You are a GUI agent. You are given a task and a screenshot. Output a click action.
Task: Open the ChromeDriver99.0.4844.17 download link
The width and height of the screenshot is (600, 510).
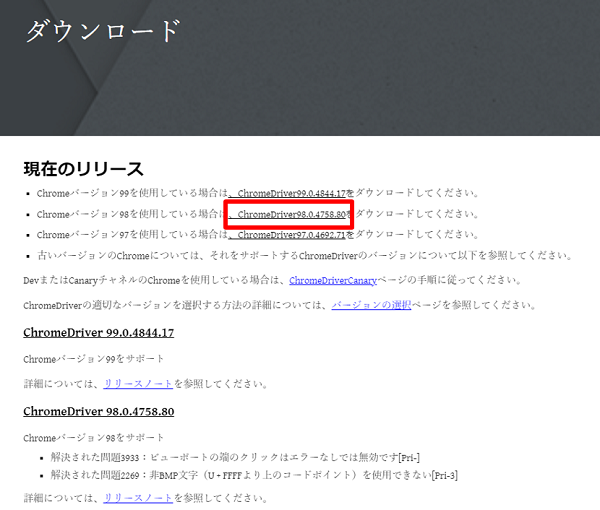pyautogui.click(x=287, y=193)
